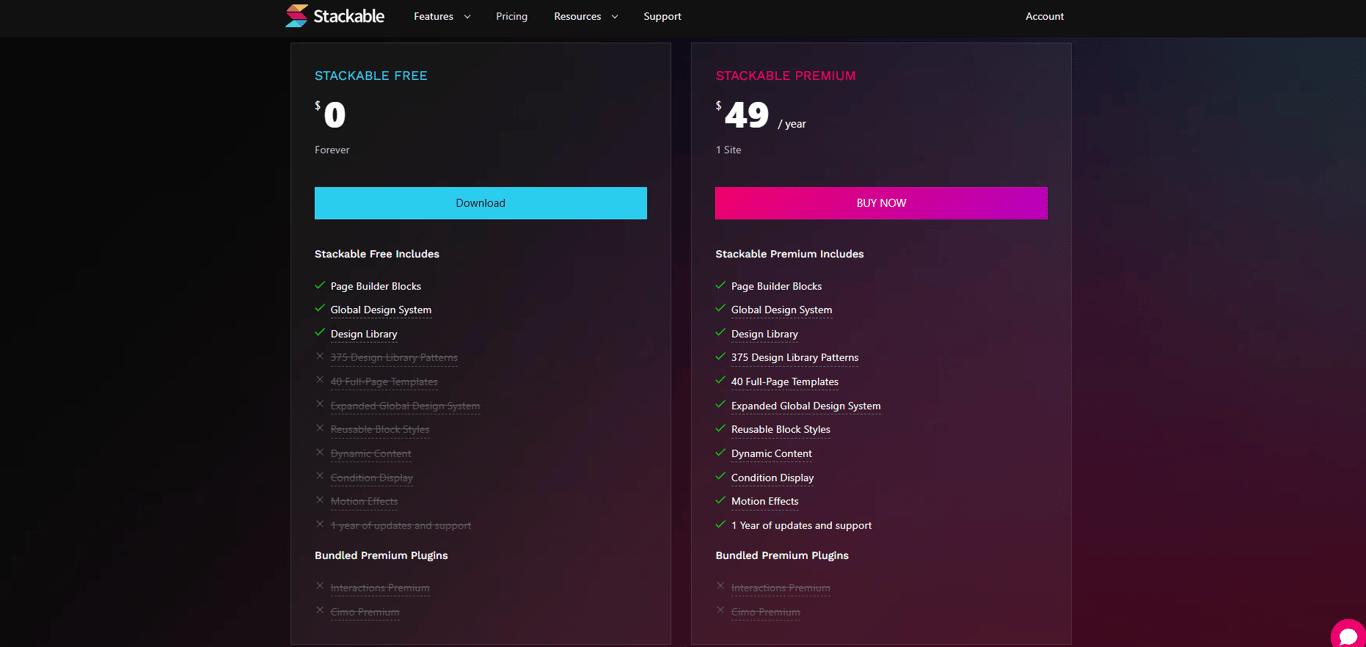Open the Resources menu

578,17
